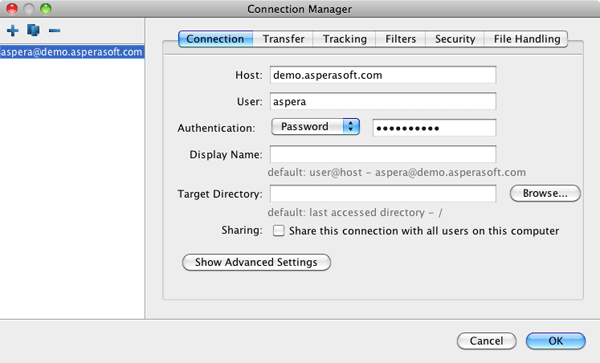Viewport: 600px width, 363px height.
Task: Click the Target Directory field
Action: [383, 194]
